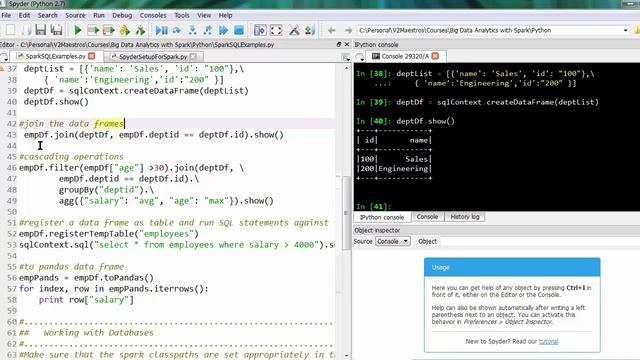Click the Object input field
640x360 pixels.
click(x=540, y=241)
